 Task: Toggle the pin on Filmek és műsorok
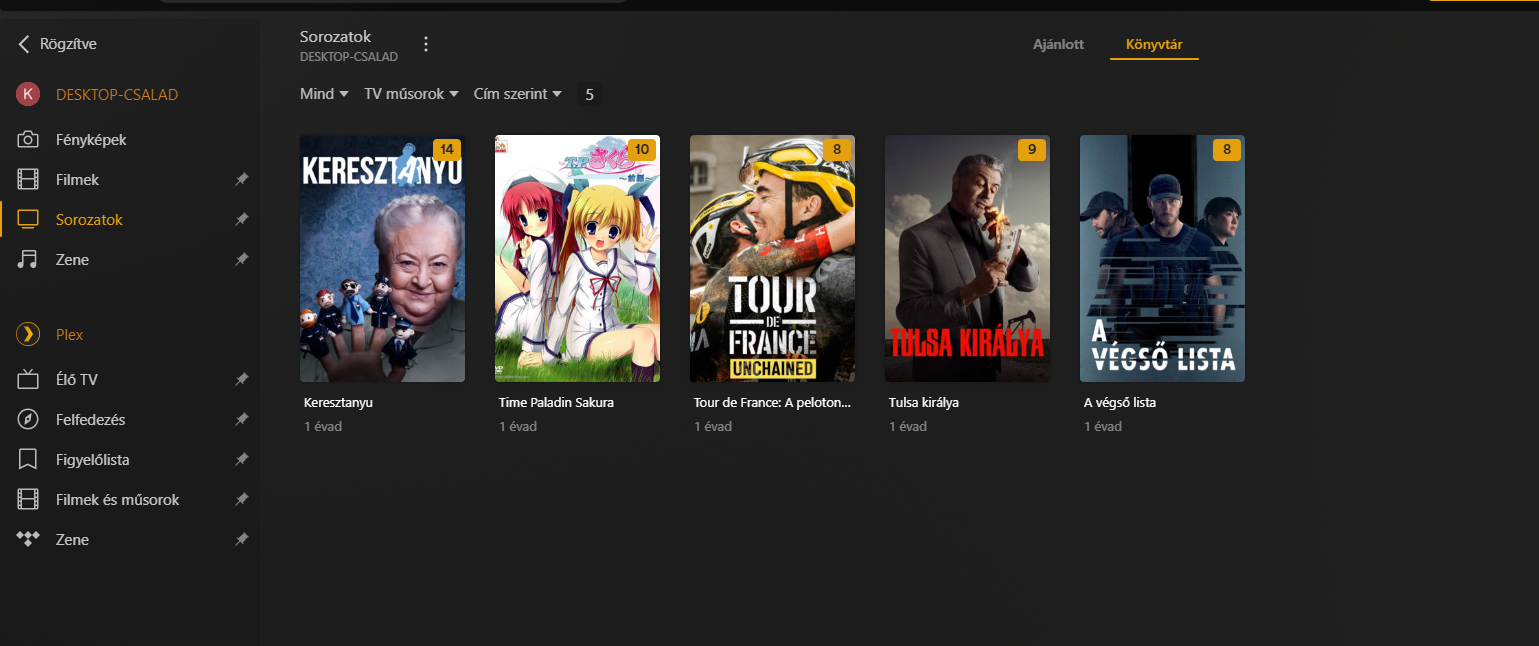[x=241, y=500]
